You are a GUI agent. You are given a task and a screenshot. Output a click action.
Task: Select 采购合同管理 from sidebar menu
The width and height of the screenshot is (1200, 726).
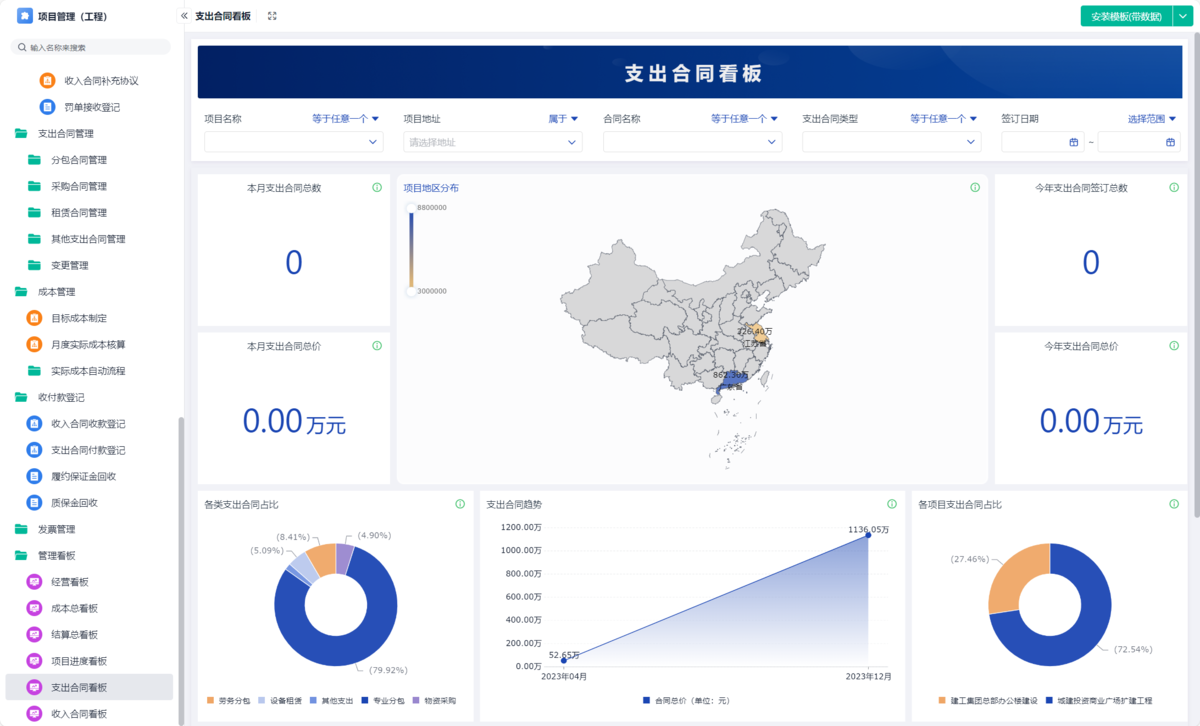[x=79, y=186]
